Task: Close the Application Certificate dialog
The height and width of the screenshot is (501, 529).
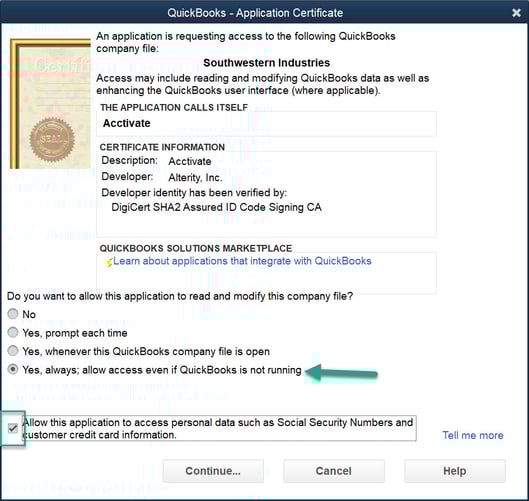Action: pos(516,13)
